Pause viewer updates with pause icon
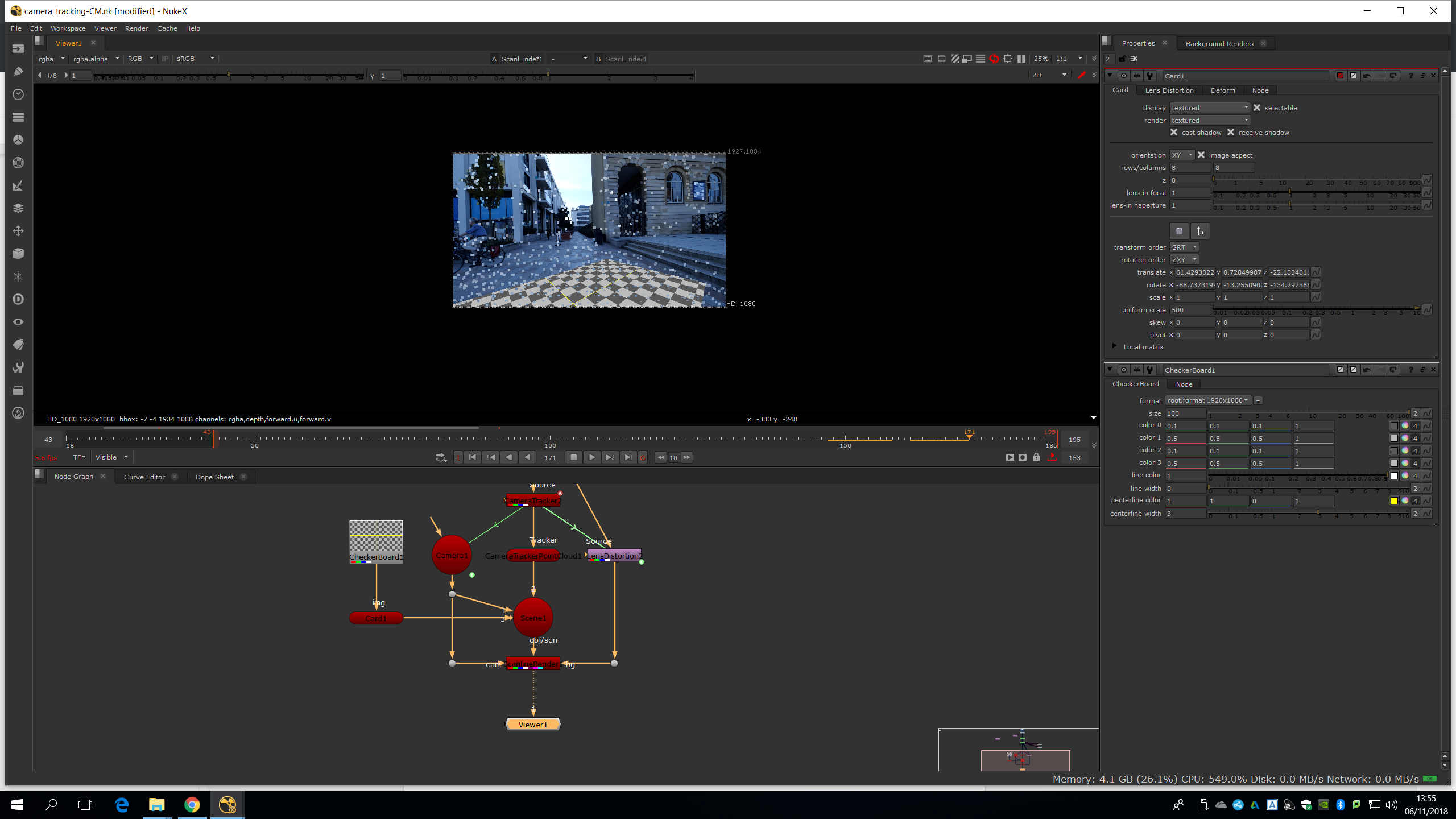The width and height of the screenshot is (1456, 819). click(x=1021, y=59)
